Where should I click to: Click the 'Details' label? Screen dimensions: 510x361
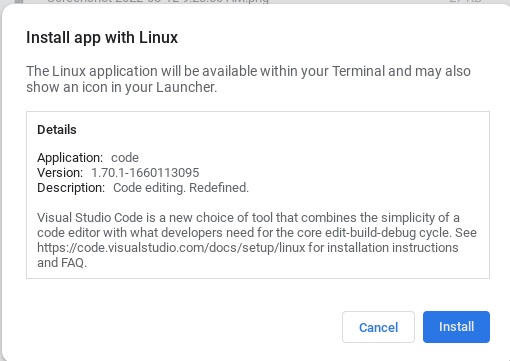point(57,130)
